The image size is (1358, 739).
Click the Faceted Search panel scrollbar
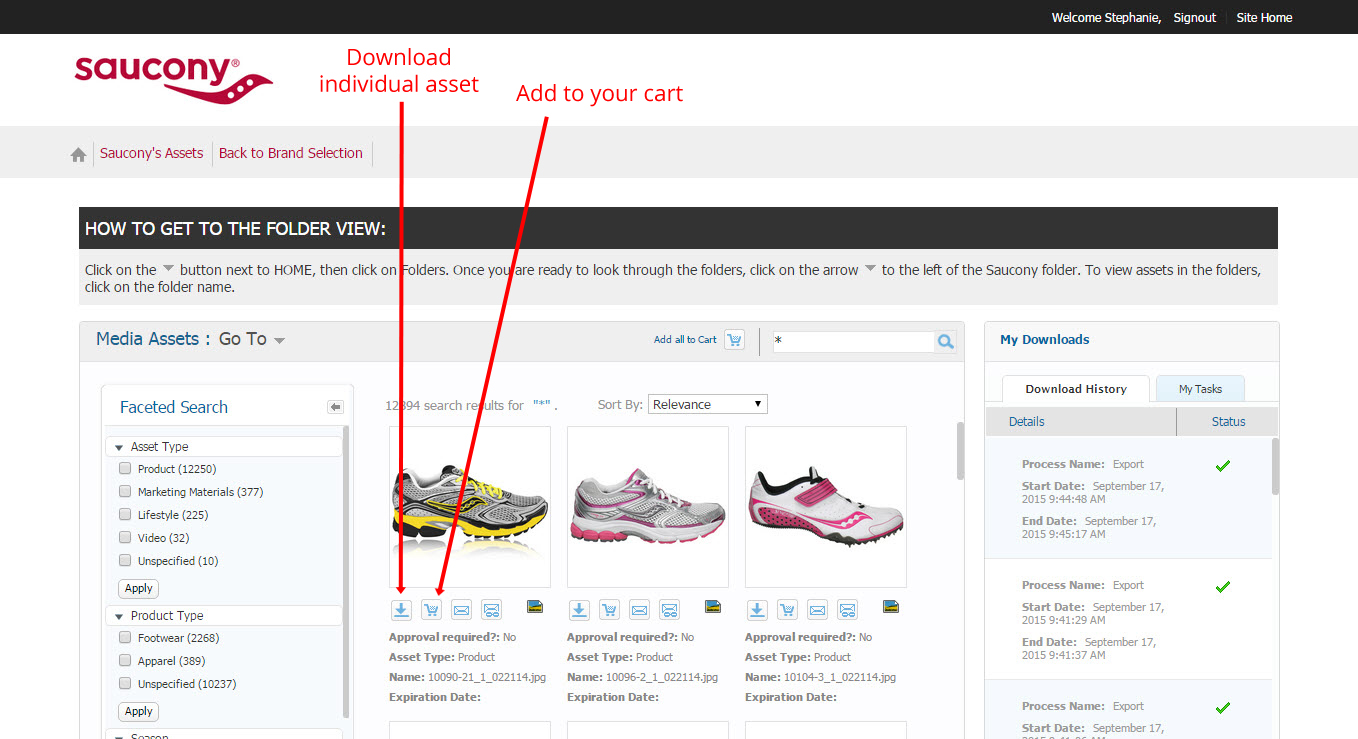346,570
